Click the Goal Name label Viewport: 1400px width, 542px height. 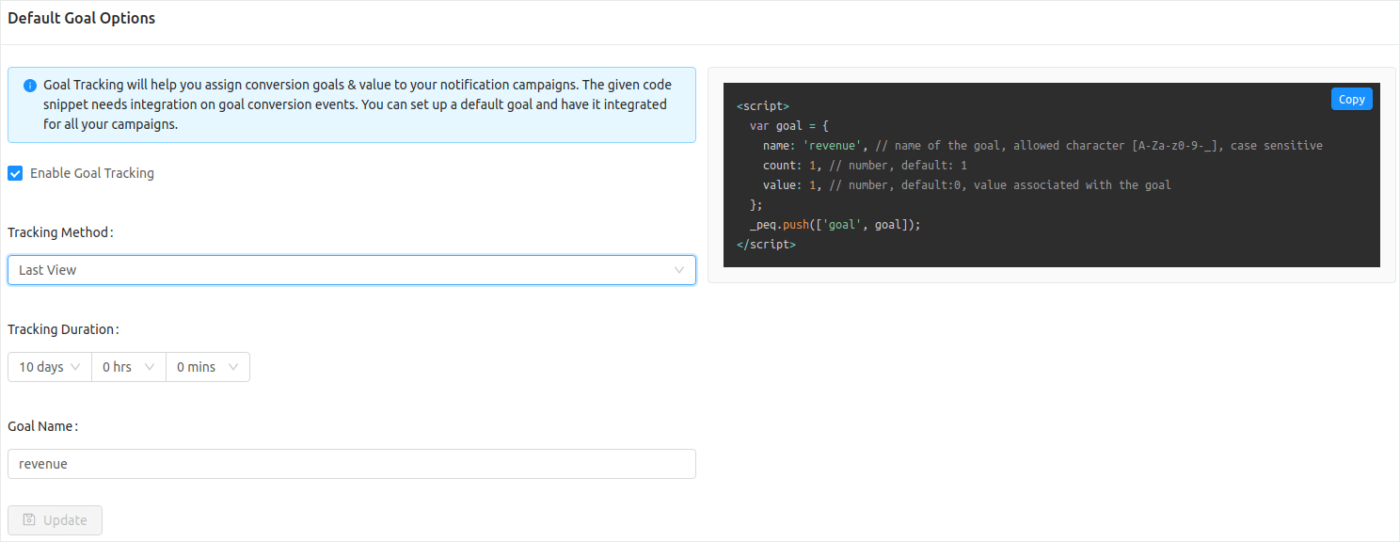43,426
